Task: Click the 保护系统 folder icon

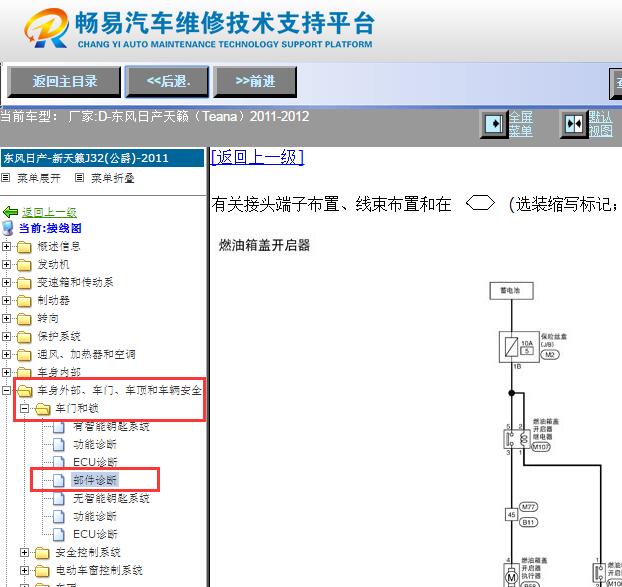Action: [24, 337]
